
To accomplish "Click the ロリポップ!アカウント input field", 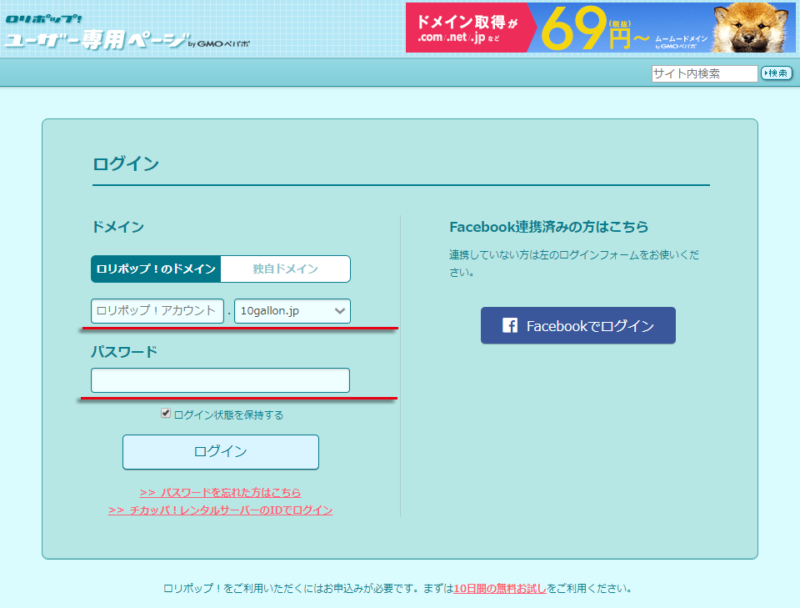I will tap(156, 311).
